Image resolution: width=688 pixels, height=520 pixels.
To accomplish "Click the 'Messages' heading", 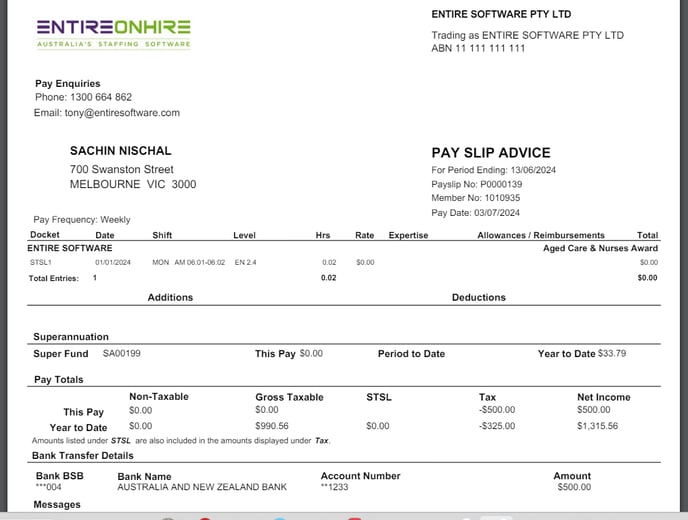I will coord(57,505).
